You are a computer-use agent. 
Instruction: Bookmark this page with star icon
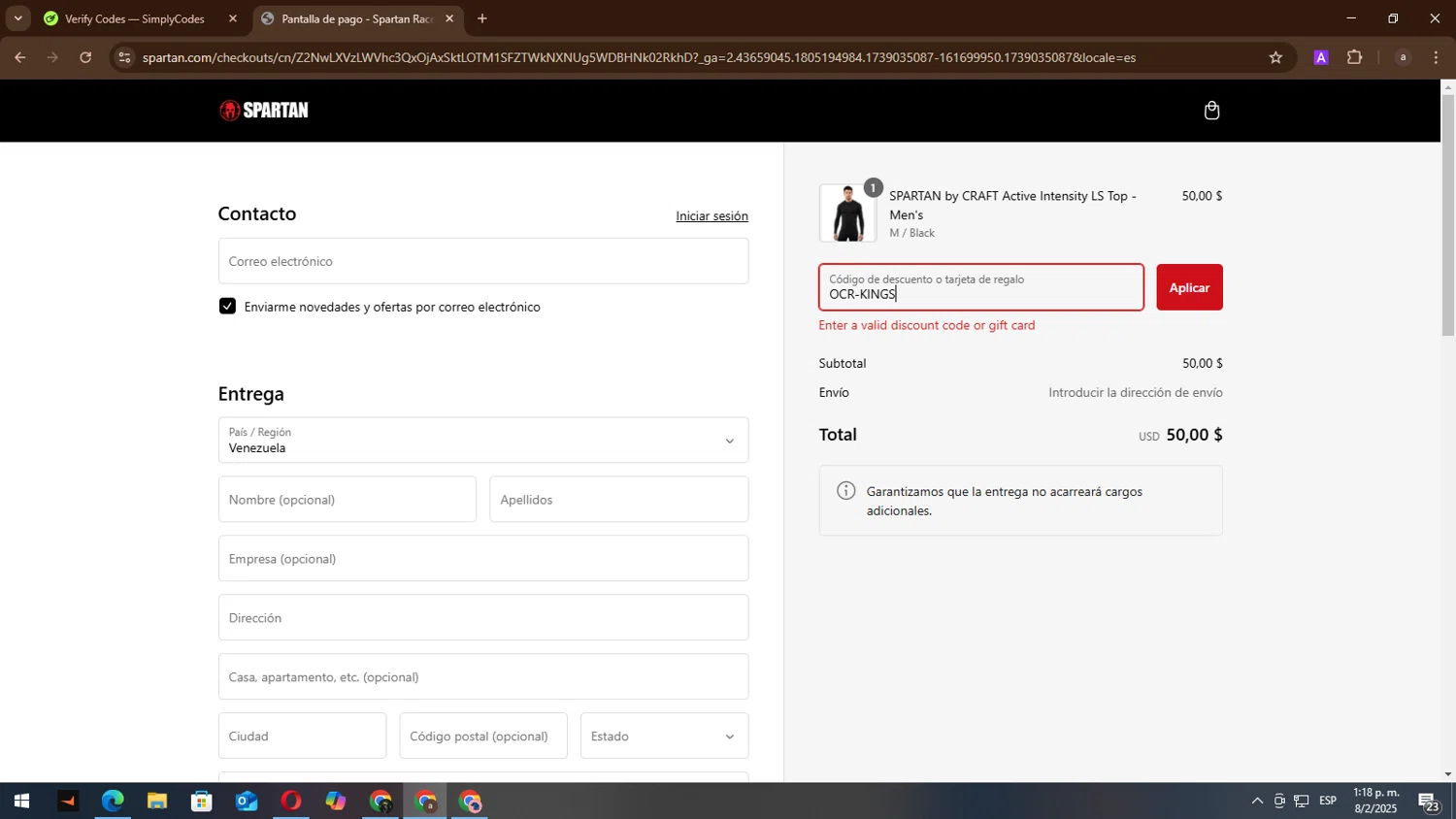pyautogui.click(x=1275, y=57)
